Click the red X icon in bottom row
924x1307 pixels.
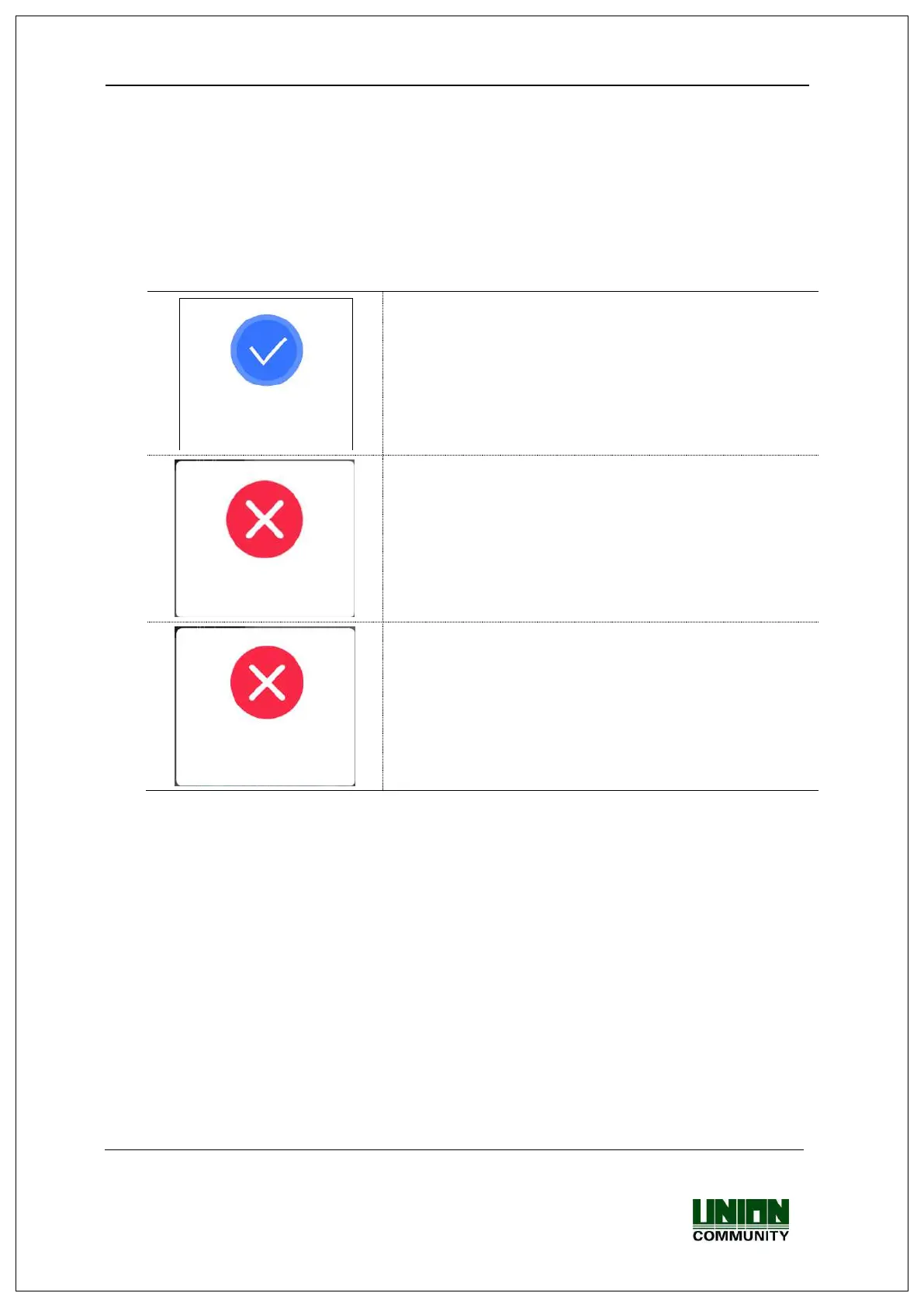click(267, 682)
